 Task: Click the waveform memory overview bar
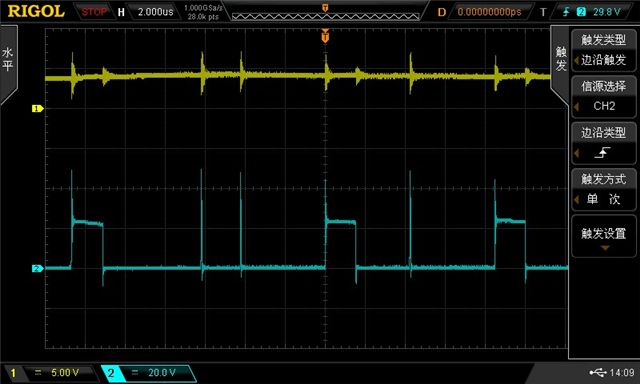pyautogui.click(x=325, y=16)
